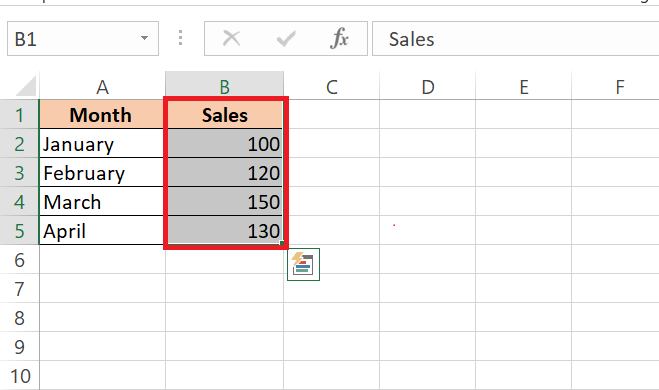Click the formula bar resize dots handle
This screenshot has width=659, height=390.
coord(181,38)
